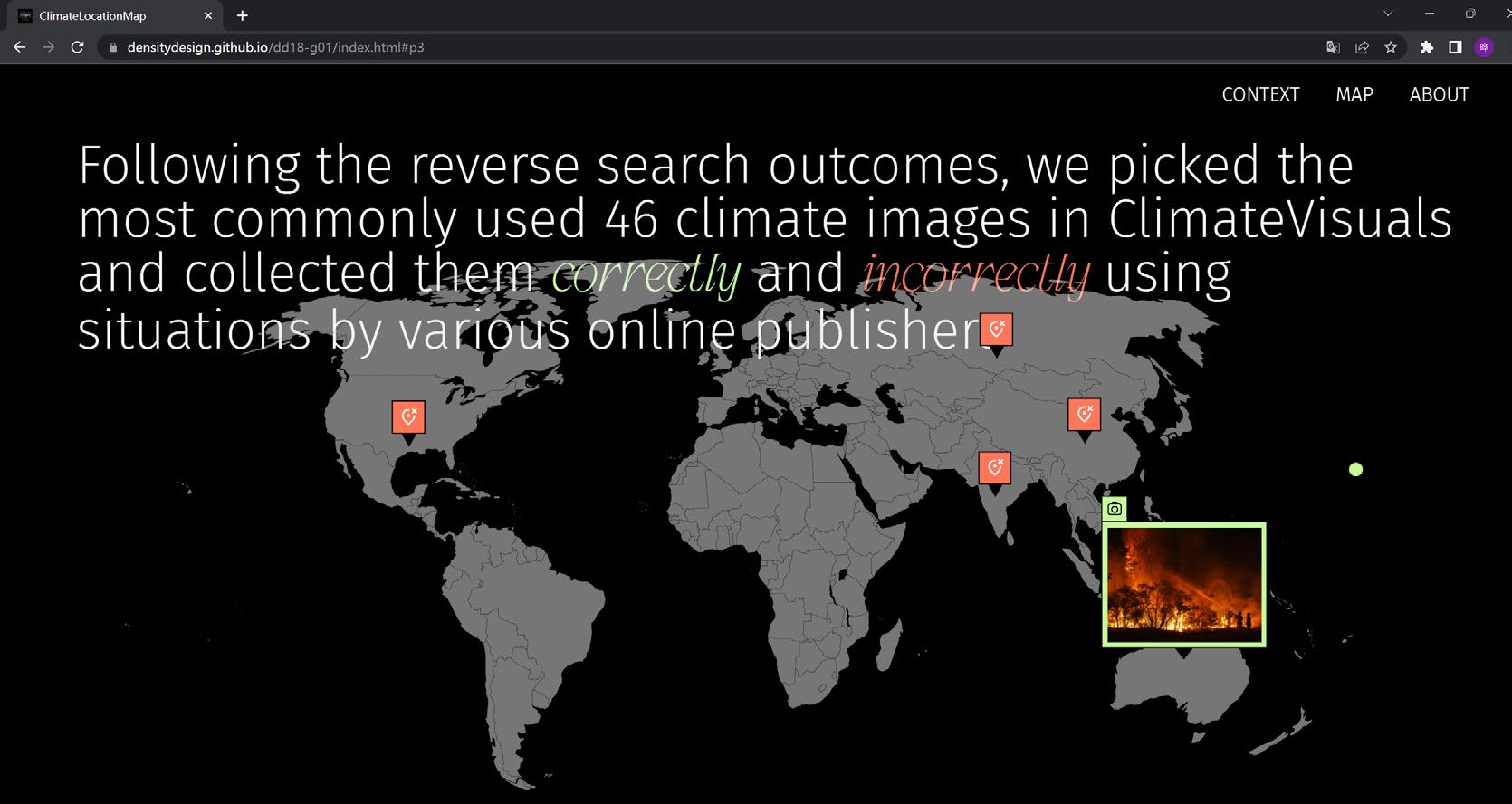Open a new browser tab
Screen dimensions: 1512x804
pyautogui.click(x=242, y=15)
